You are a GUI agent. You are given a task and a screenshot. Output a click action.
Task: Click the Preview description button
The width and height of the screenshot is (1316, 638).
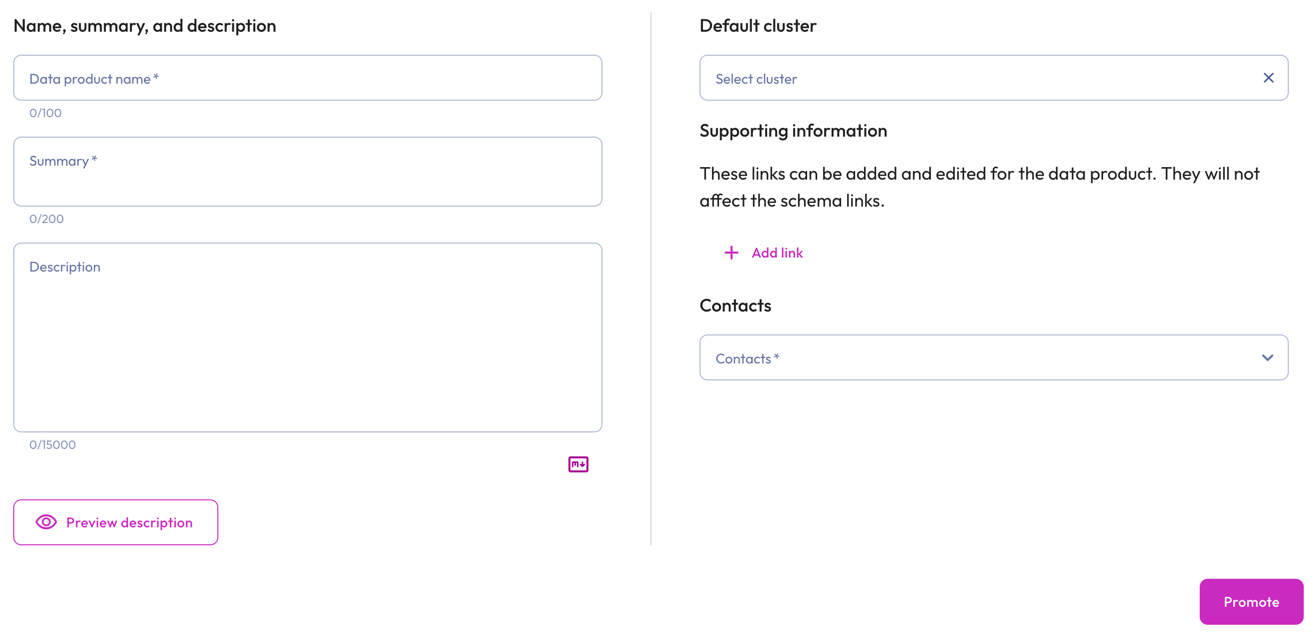tap(115, 522)
